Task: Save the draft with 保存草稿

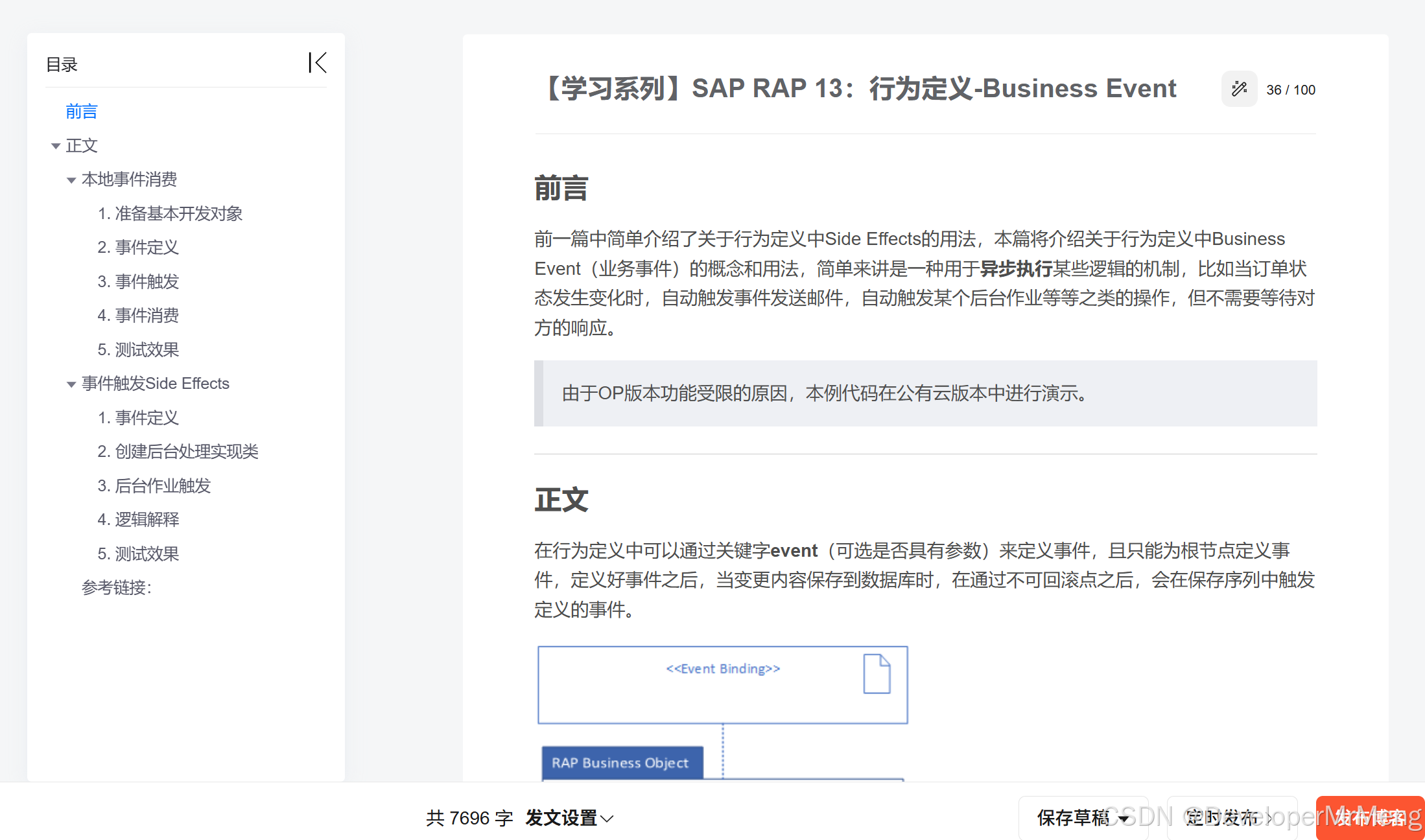Action: point(1073,818)
